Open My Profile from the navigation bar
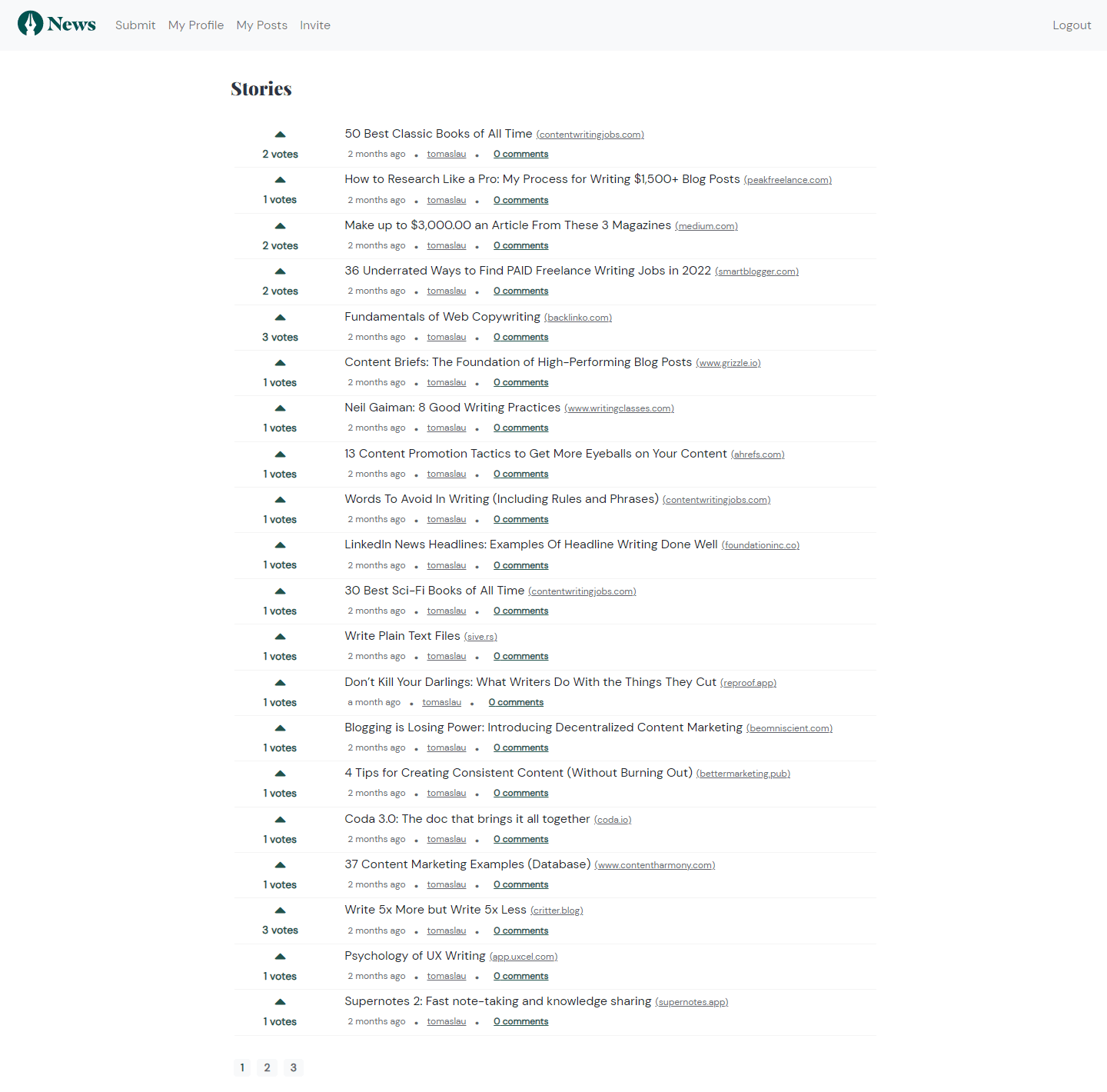Screen dimensions: 1107x1092 pyautogui.click(x=195, y=25)
